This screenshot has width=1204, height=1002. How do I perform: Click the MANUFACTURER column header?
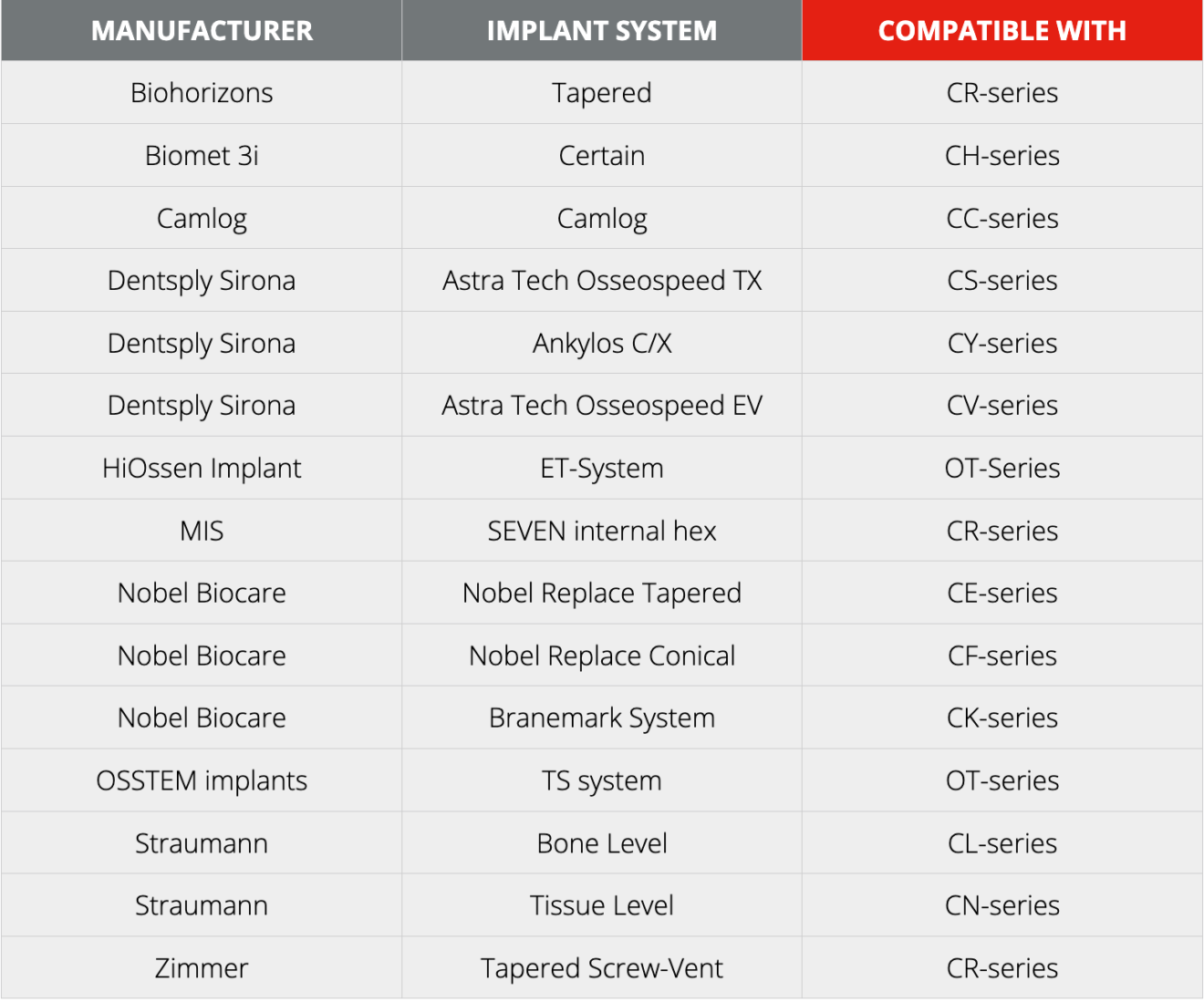pyautogui.click(x=202, y=31)
